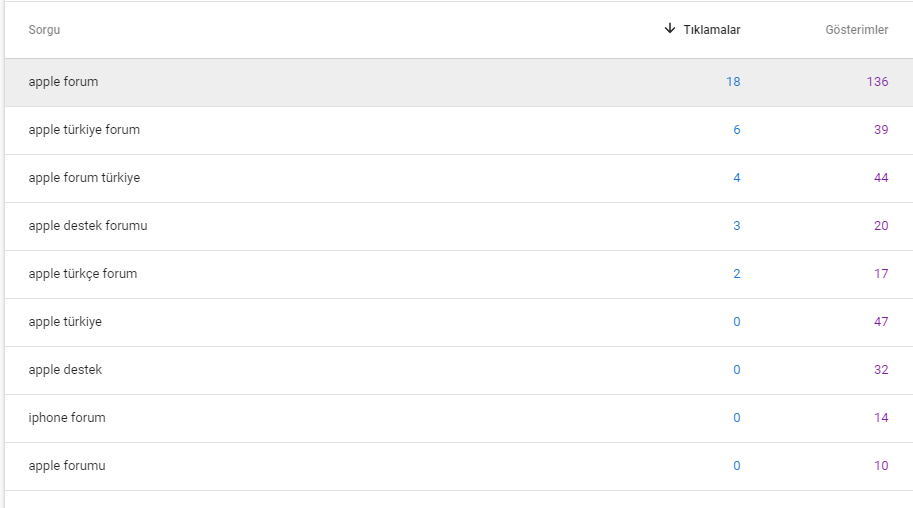Open the "apple forum türkiye" query

(459, 178)
